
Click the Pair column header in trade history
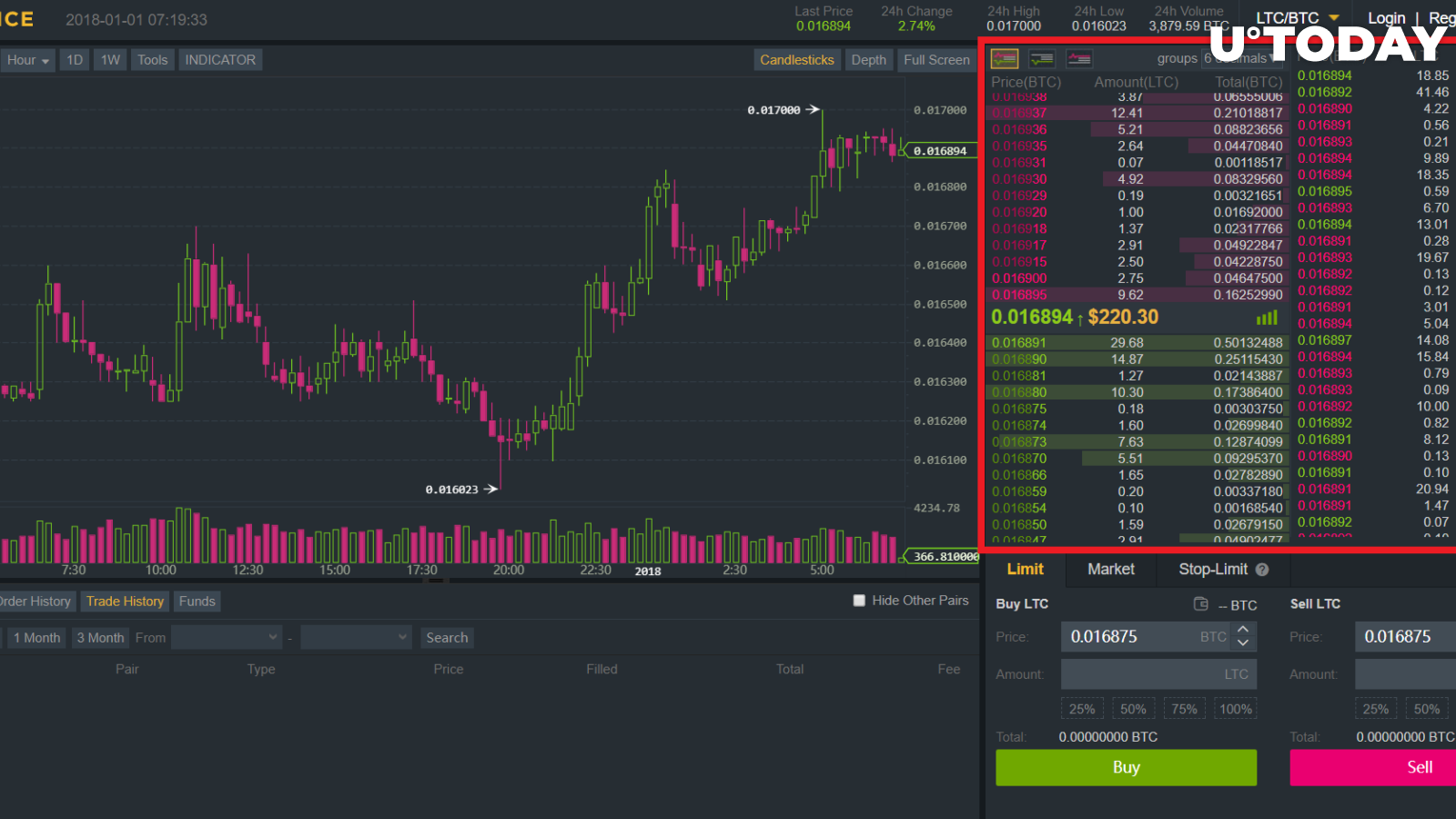[127, 669]
